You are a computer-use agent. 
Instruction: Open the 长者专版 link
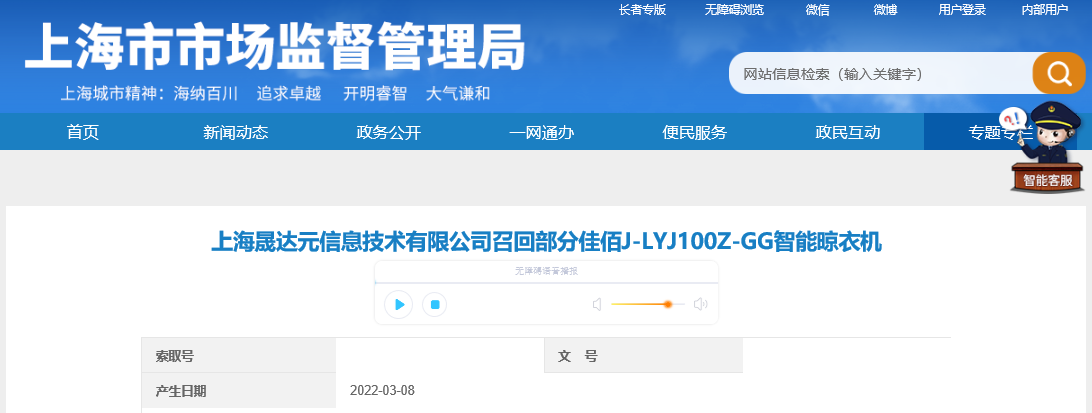pyautogui.click(x=642, y=10)
